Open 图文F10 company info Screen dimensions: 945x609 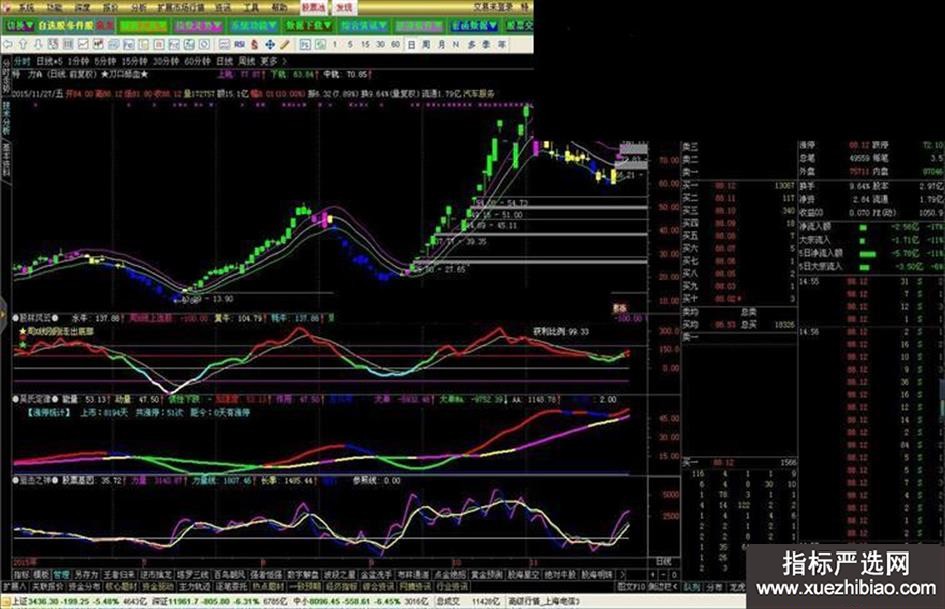(x=631, y=586)
